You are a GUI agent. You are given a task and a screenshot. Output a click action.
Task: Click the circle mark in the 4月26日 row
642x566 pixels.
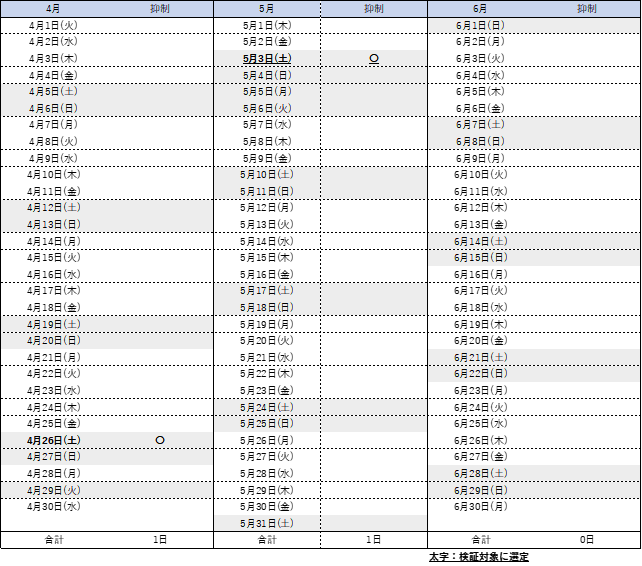click(160, 440)
